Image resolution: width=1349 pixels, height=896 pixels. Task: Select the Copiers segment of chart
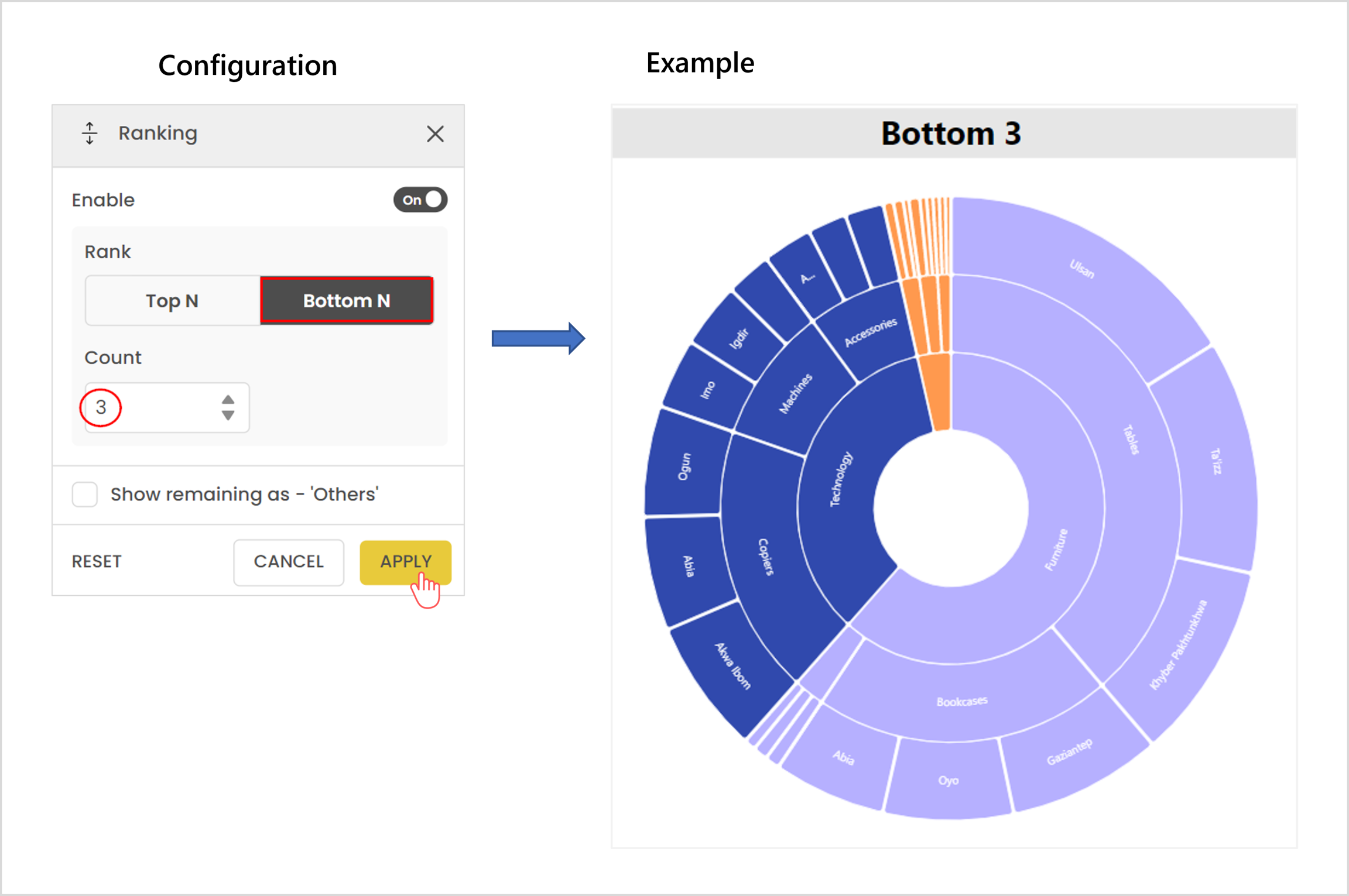764,556
